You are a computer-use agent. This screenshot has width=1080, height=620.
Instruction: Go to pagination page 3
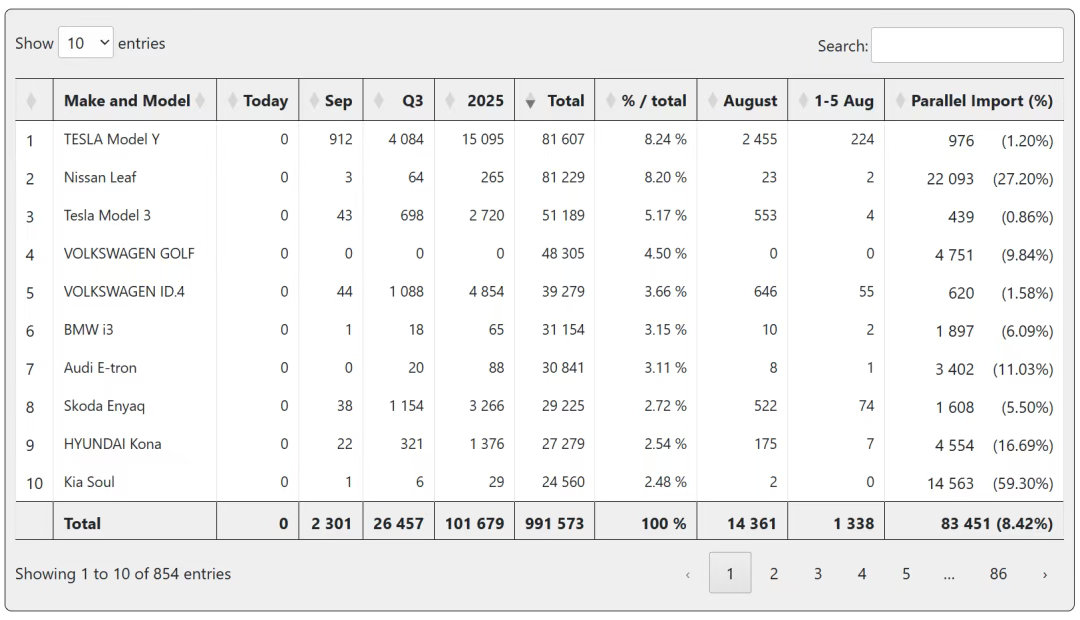click(818, 573)
